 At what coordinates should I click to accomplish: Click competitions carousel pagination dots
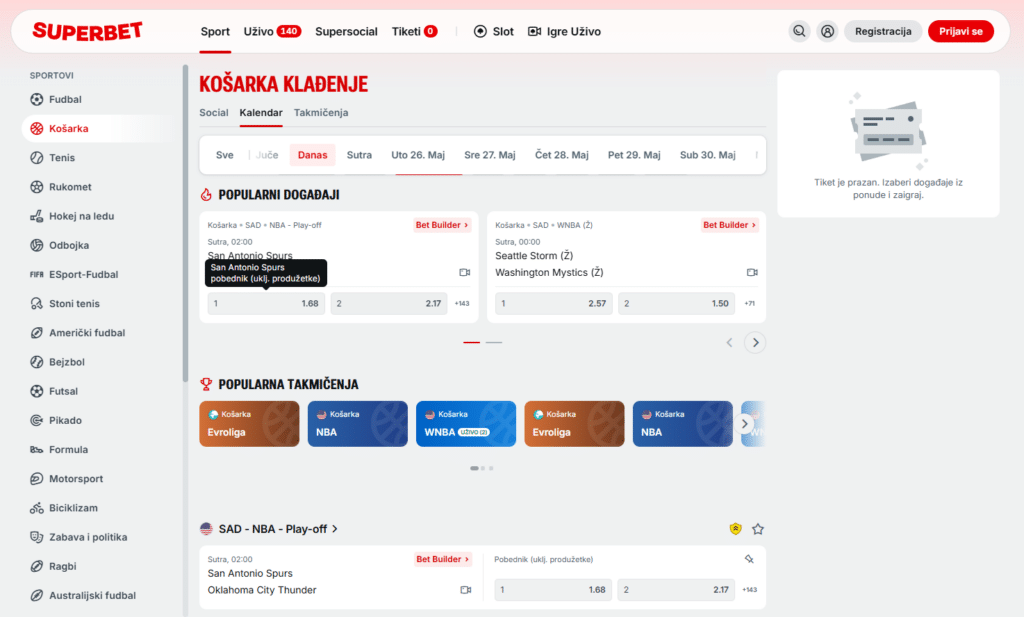tap(482, 468)
